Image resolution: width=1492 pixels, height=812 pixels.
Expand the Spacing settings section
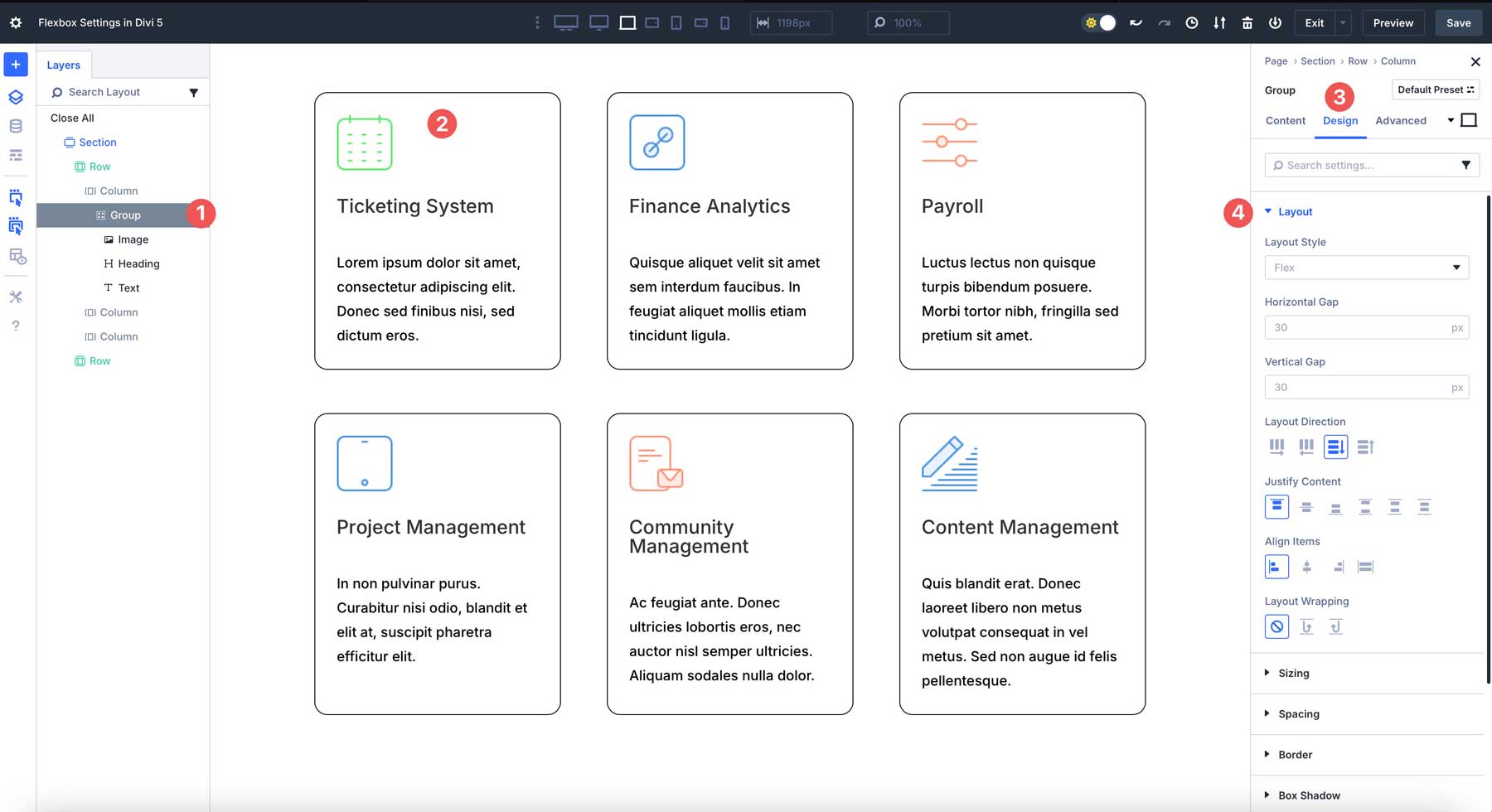tap(1298, 713)
